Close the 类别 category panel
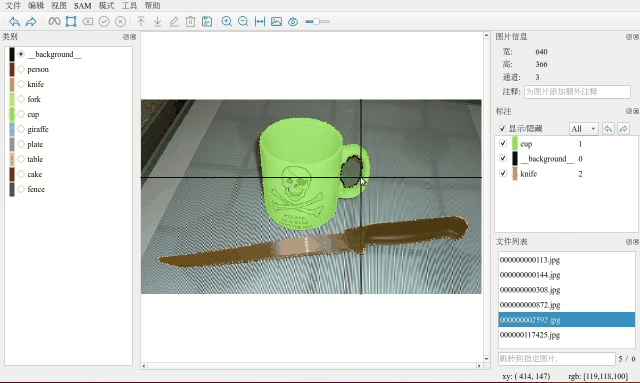 point(133,37)
